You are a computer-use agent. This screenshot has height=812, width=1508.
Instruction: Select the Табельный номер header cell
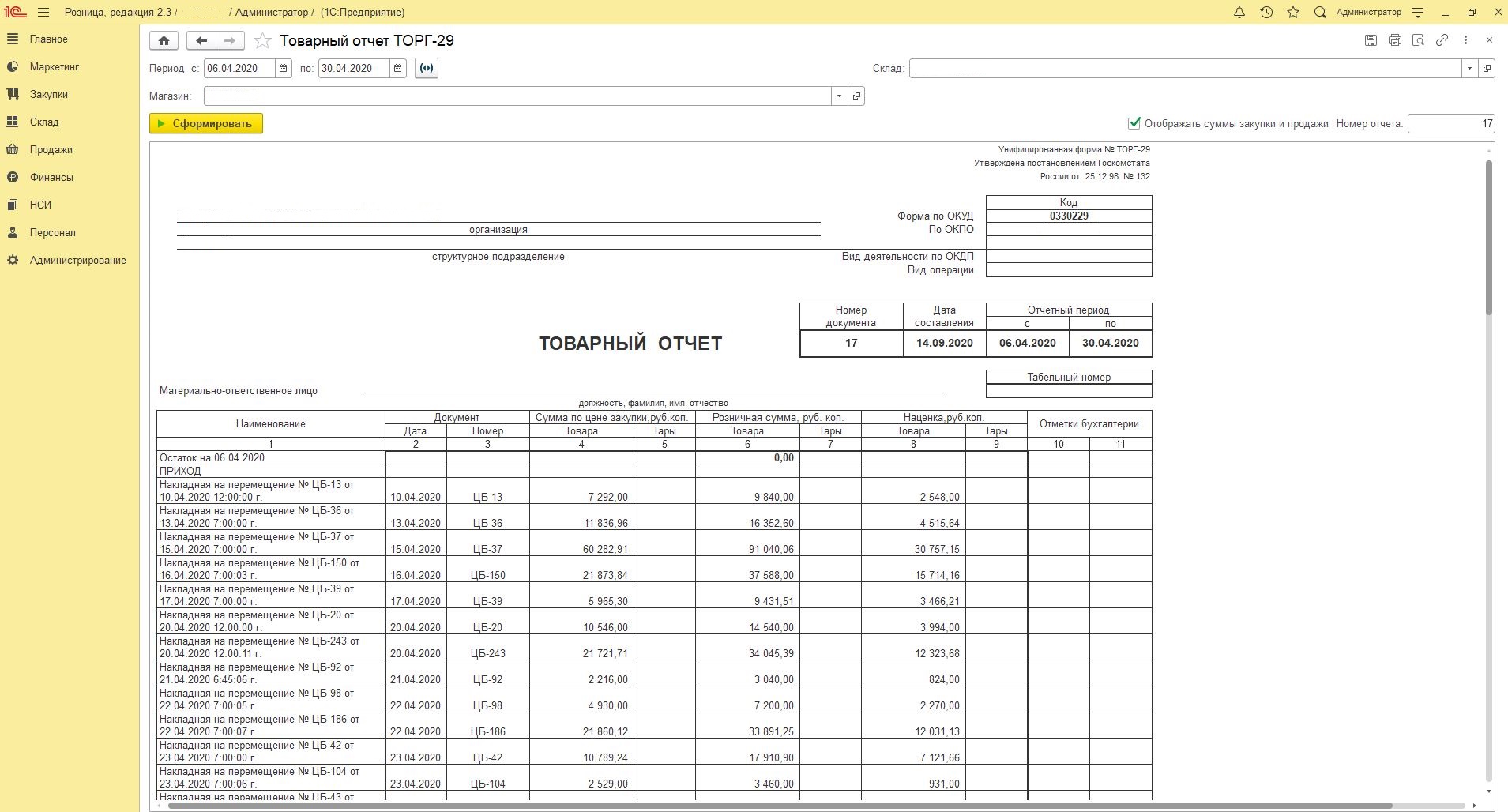1069,378
